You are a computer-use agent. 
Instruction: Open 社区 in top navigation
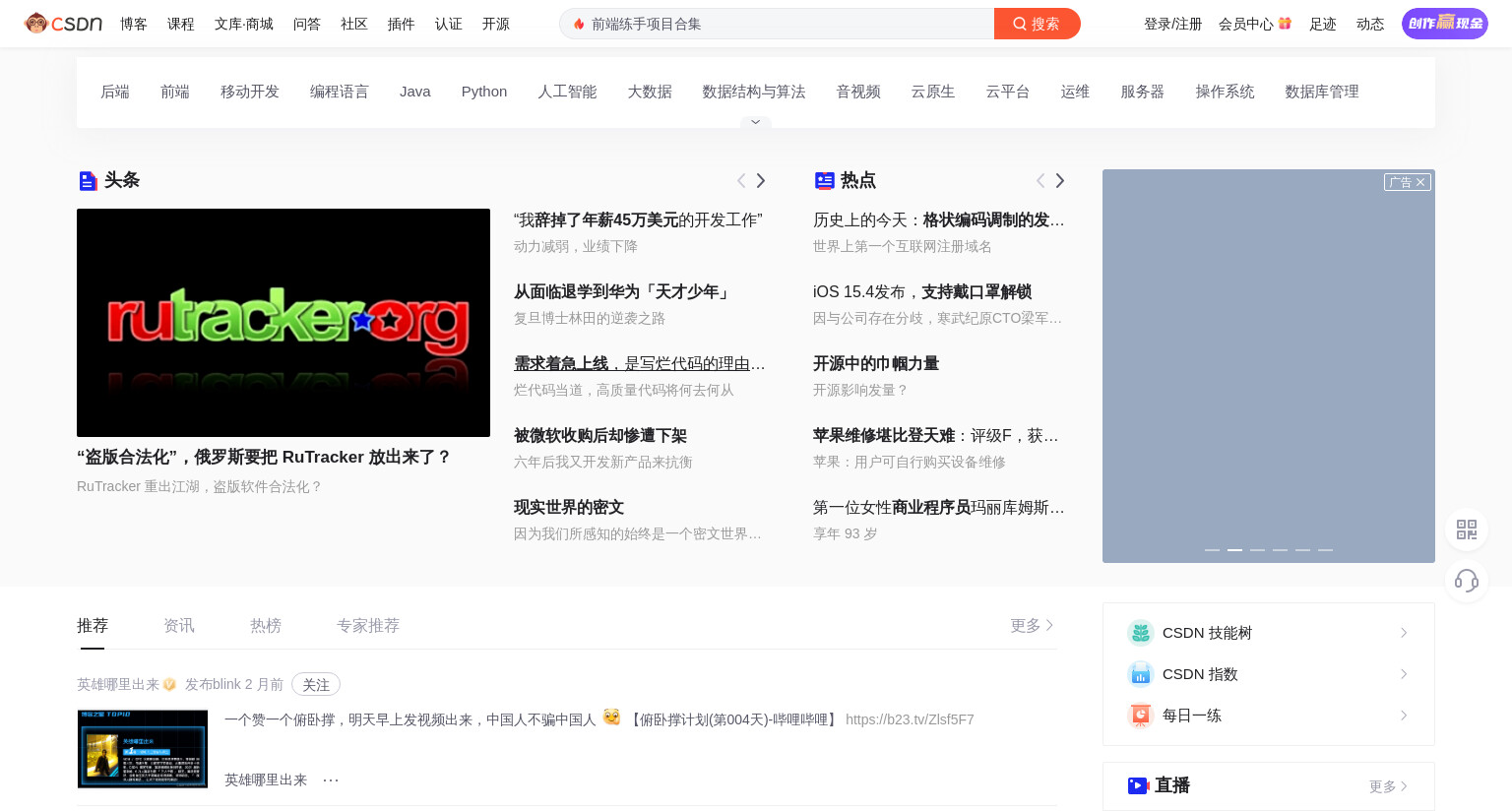354,24
